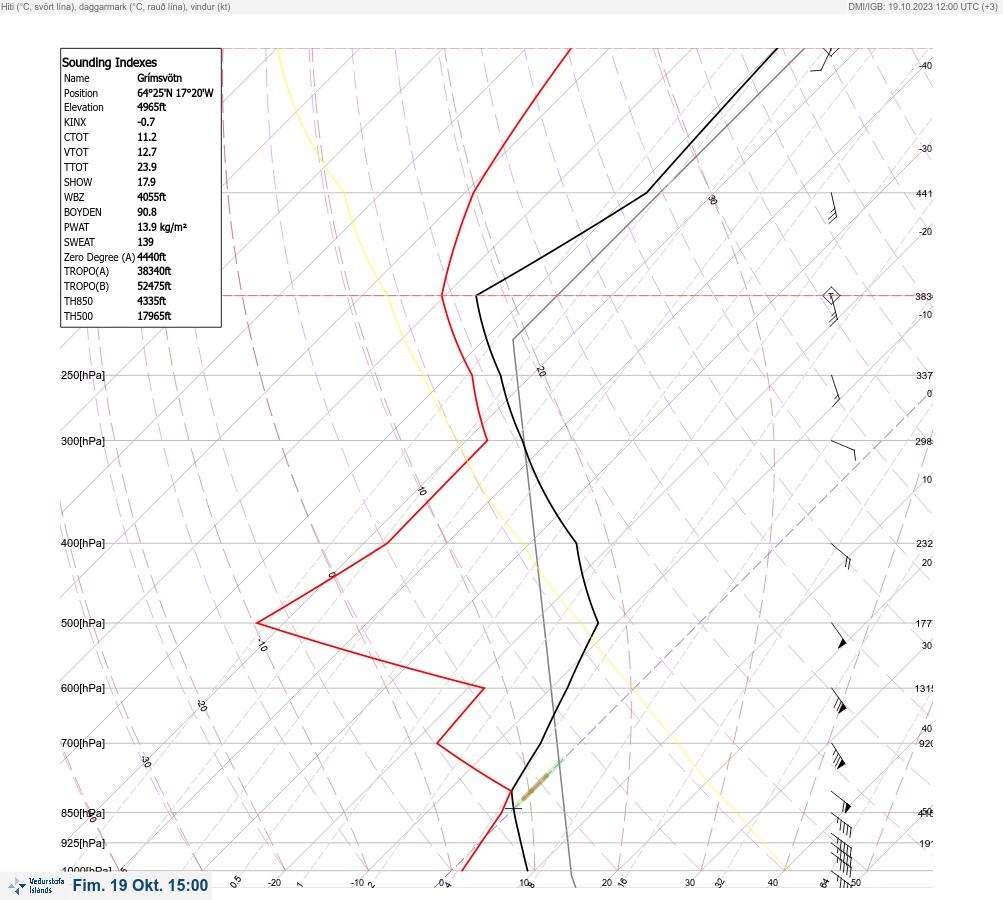This screenshot has width=1003, height=900.
Task: Click the TROPO(A) value '38340ft'
Action: tap(154, 271)
